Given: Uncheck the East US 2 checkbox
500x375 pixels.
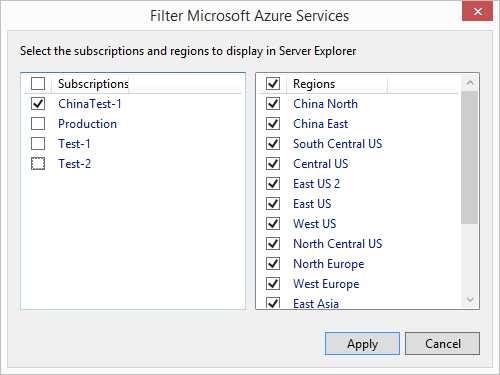Looking at the screenshot, I should [273, 184].
